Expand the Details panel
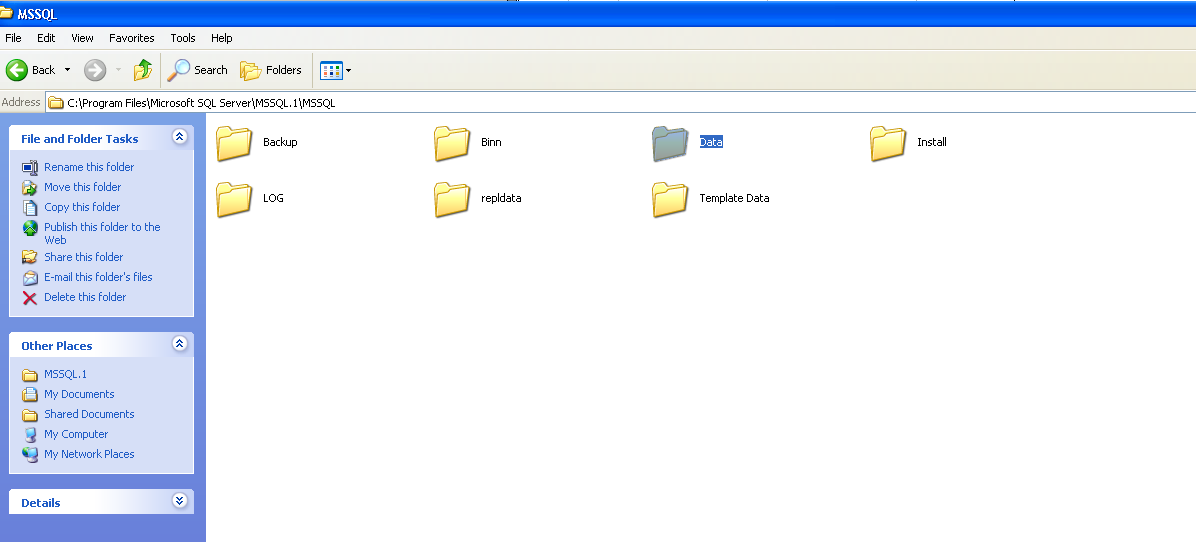1196x542 pixels. pyautogui.click(x=179, y=501)
